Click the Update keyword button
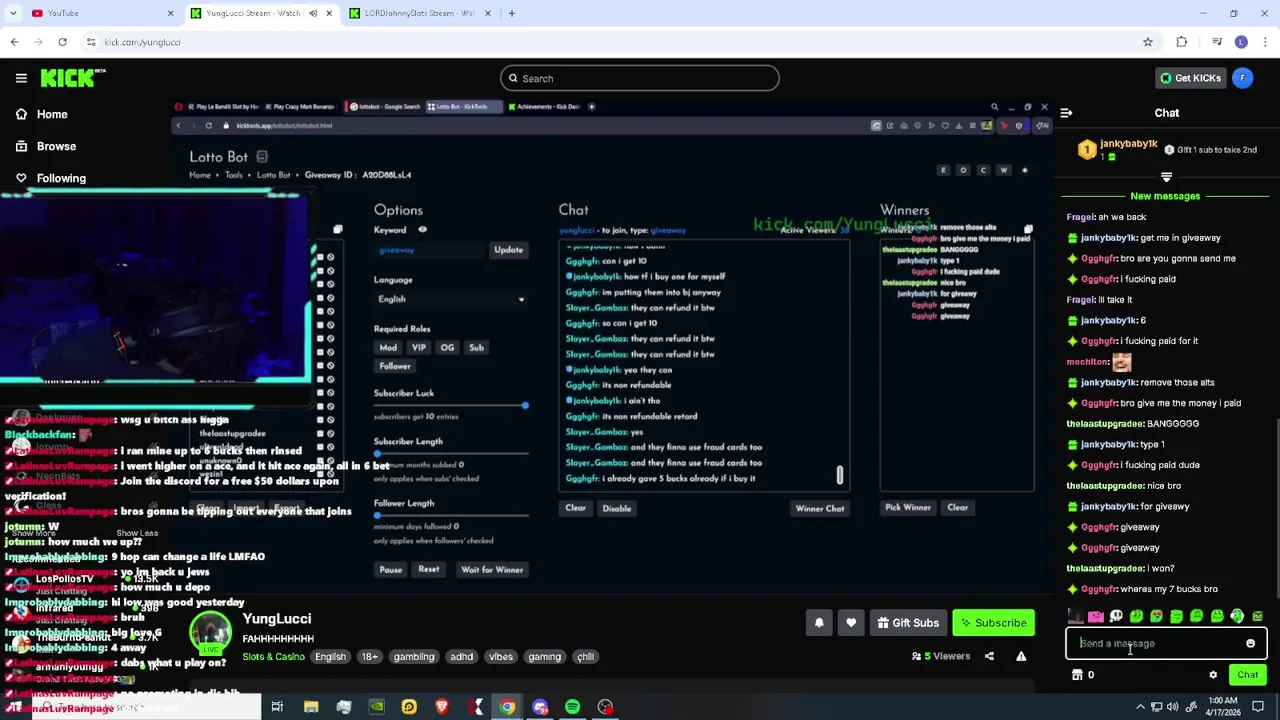This screenshot has width=1280, height=720. (508, 250)
